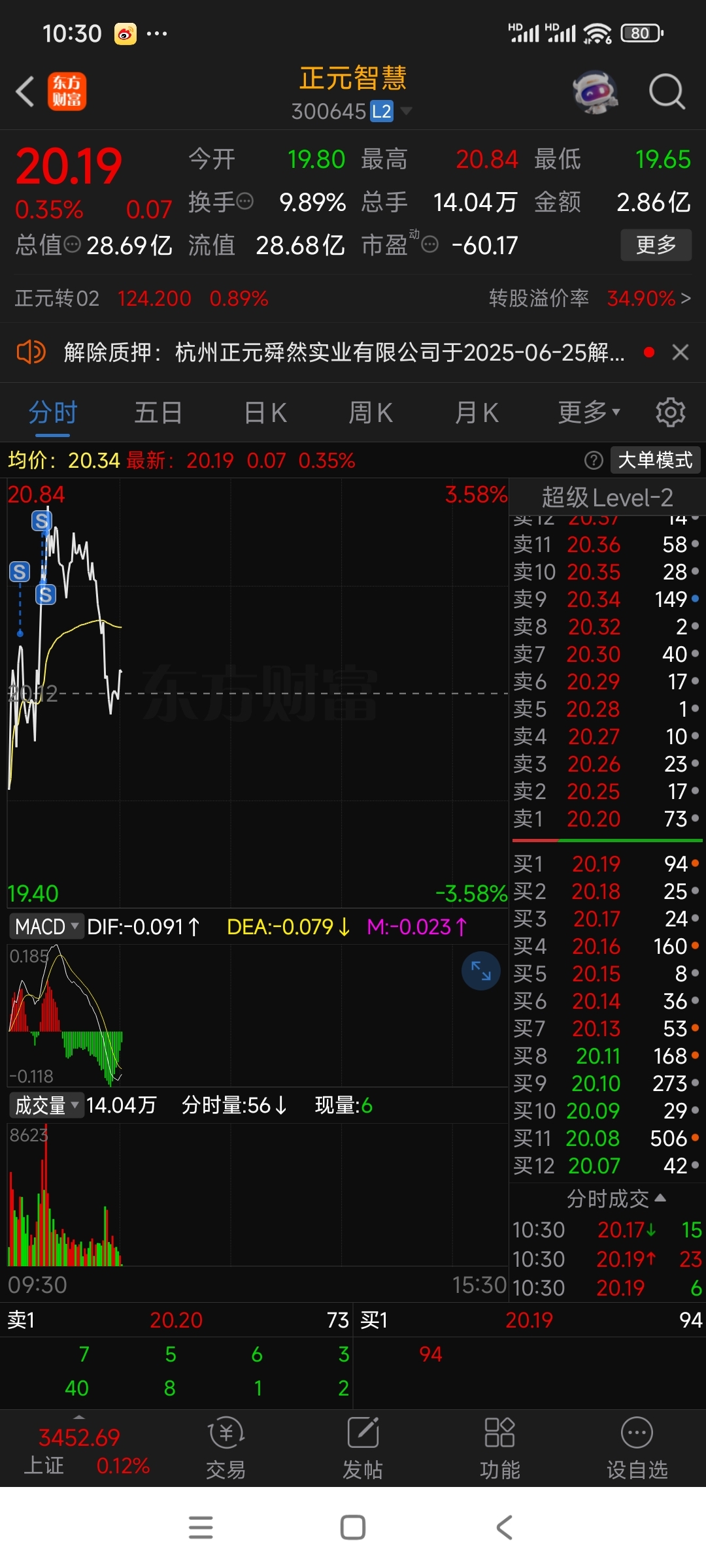Expand chart to fullscreen icon
The height and width of the screenshot is (1568, 706).
[x=481, y=971]
